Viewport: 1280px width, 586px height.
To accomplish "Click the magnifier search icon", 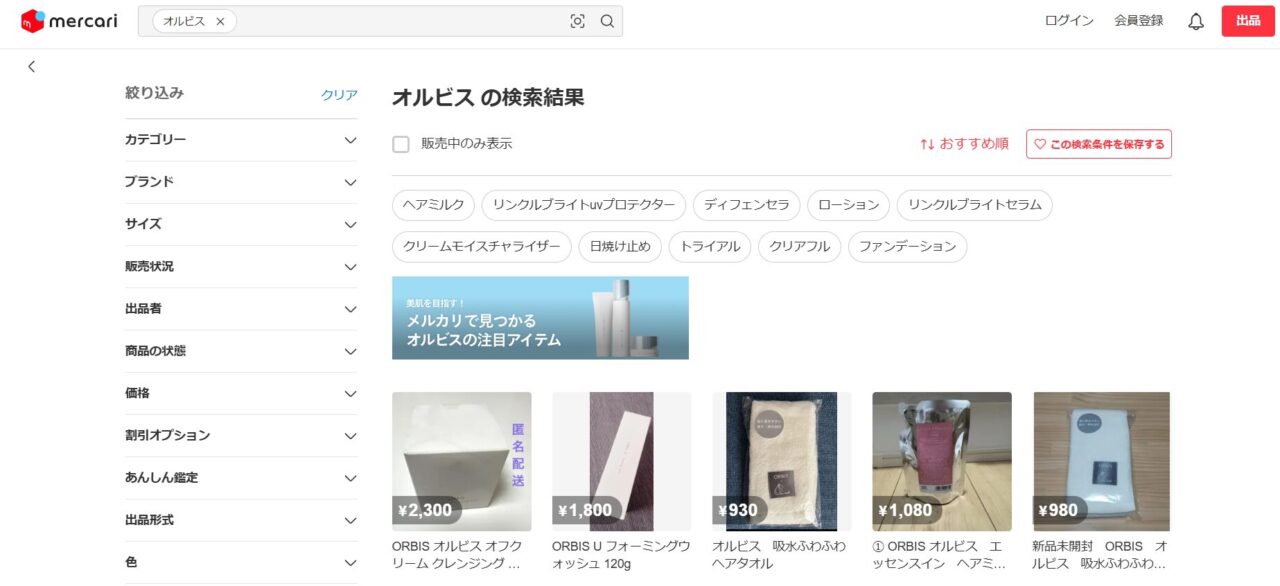I will point(607,21).
